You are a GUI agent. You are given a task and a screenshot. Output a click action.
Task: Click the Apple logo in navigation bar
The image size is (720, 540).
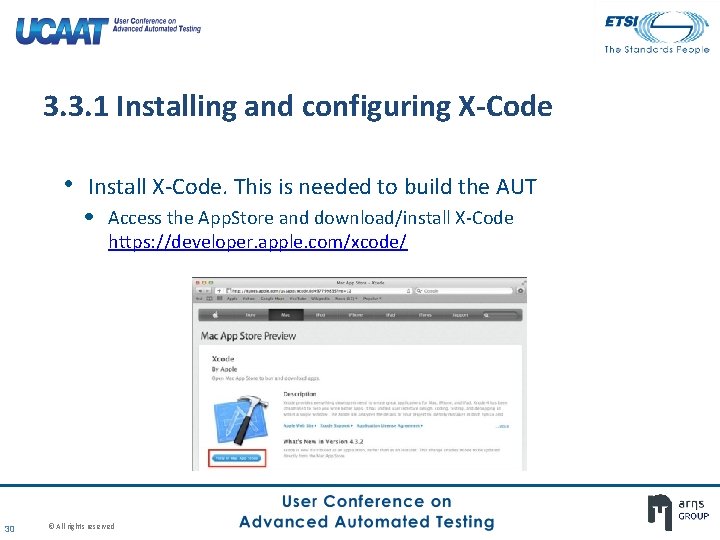click(x=215, y=315)
